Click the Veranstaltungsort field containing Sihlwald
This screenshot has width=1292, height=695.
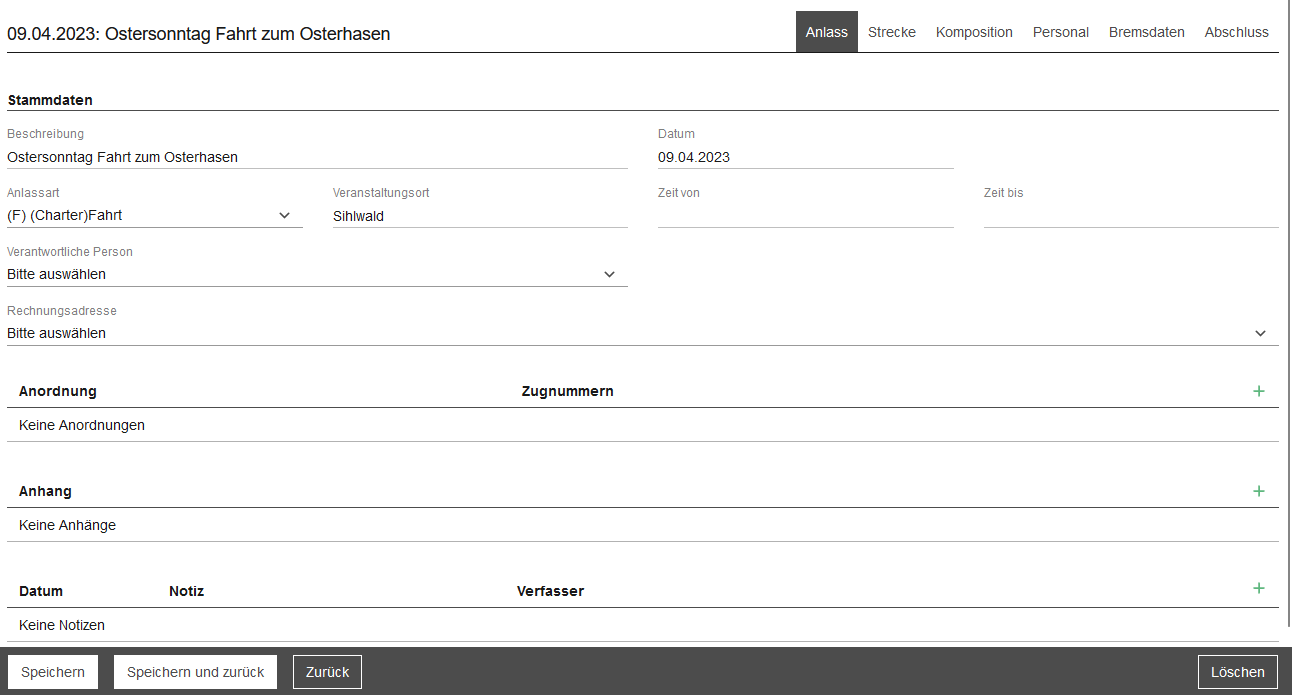[x=480, y=215]
